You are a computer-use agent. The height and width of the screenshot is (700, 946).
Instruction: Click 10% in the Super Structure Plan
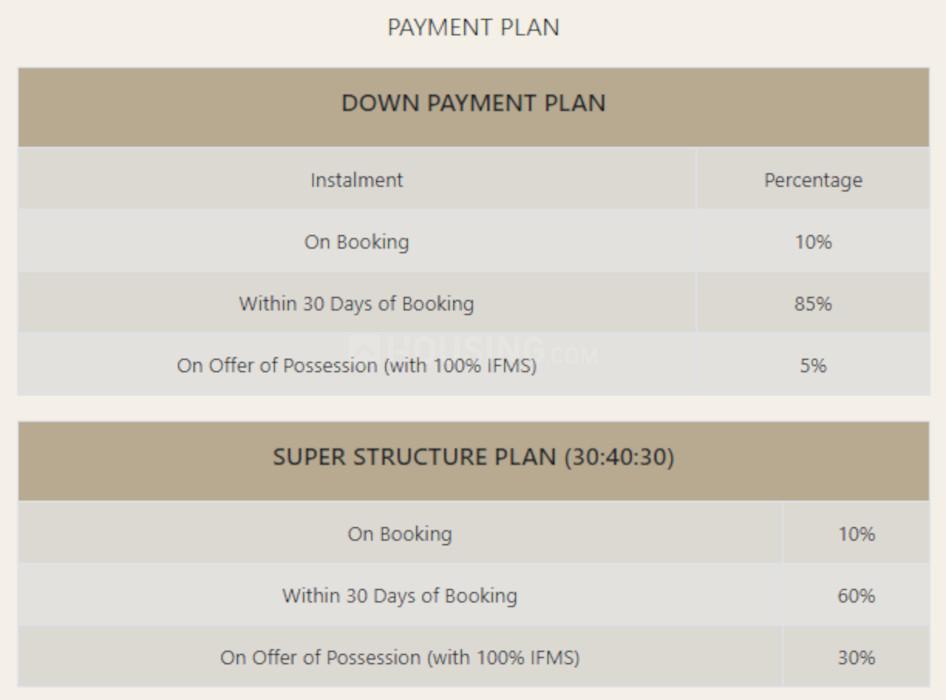tap(856, 534)
